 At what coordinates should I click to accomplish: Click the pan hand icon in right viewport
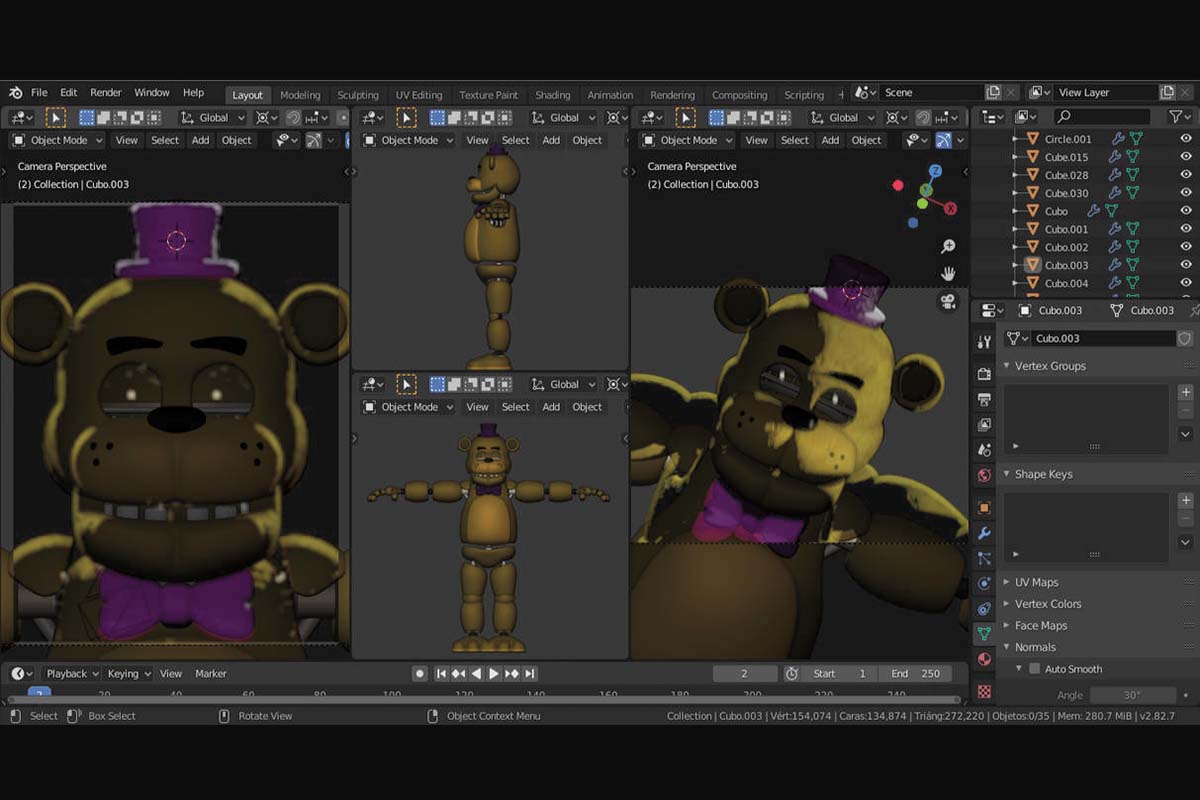(x=948, y=273)
